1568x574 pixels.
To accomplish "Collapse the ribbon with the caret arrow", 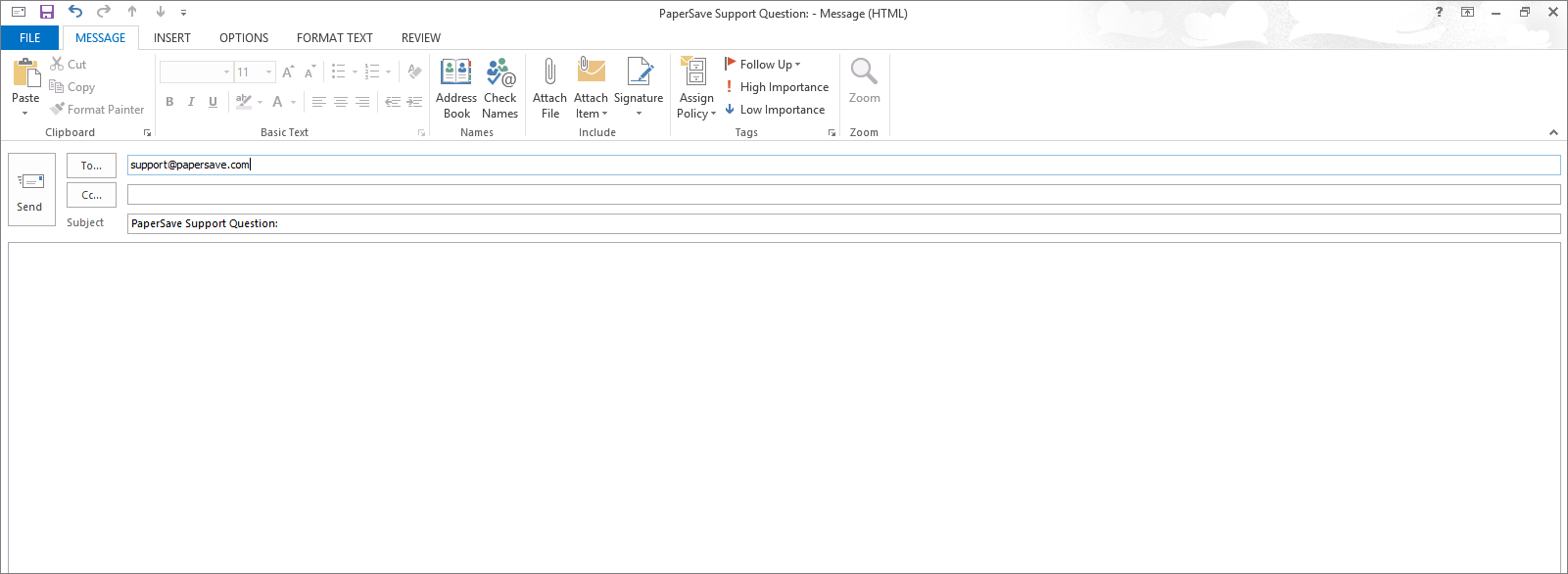I will (1553, 132).
